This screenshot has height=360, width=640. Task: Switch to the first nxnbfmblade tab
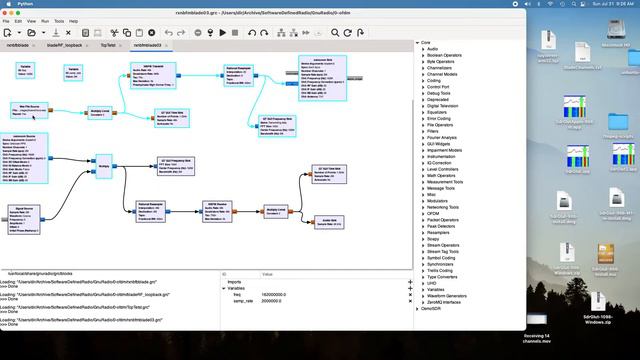(x=18, y=45)
